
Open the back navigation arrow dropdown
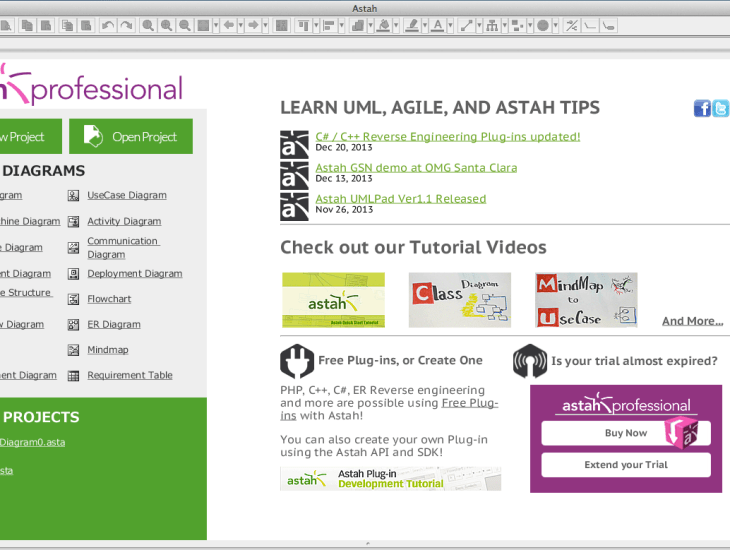pos(241,25)
